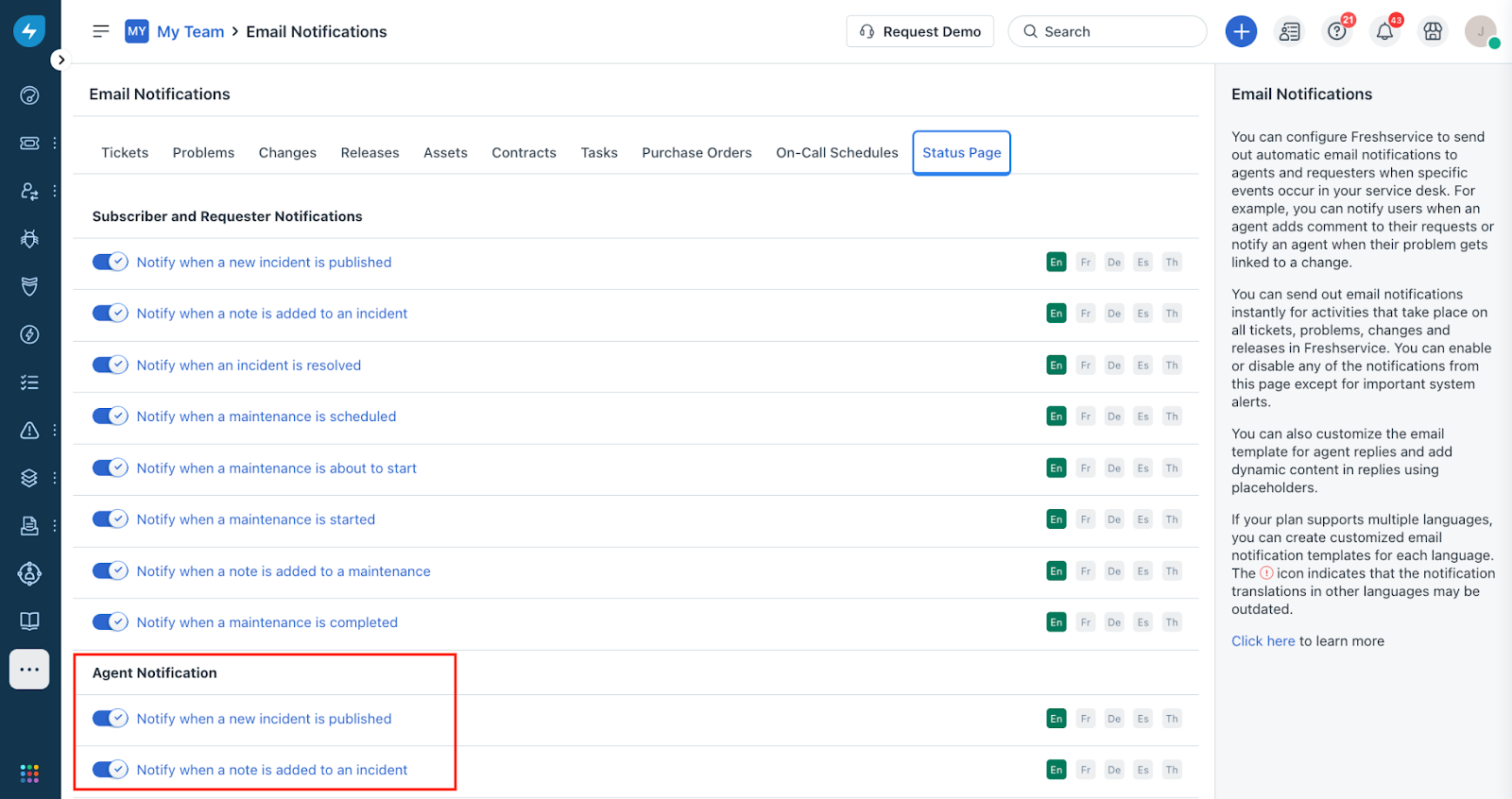Toggle subscriber 'new incident is published' notification

pyautogui.click(x=110, y=262)
